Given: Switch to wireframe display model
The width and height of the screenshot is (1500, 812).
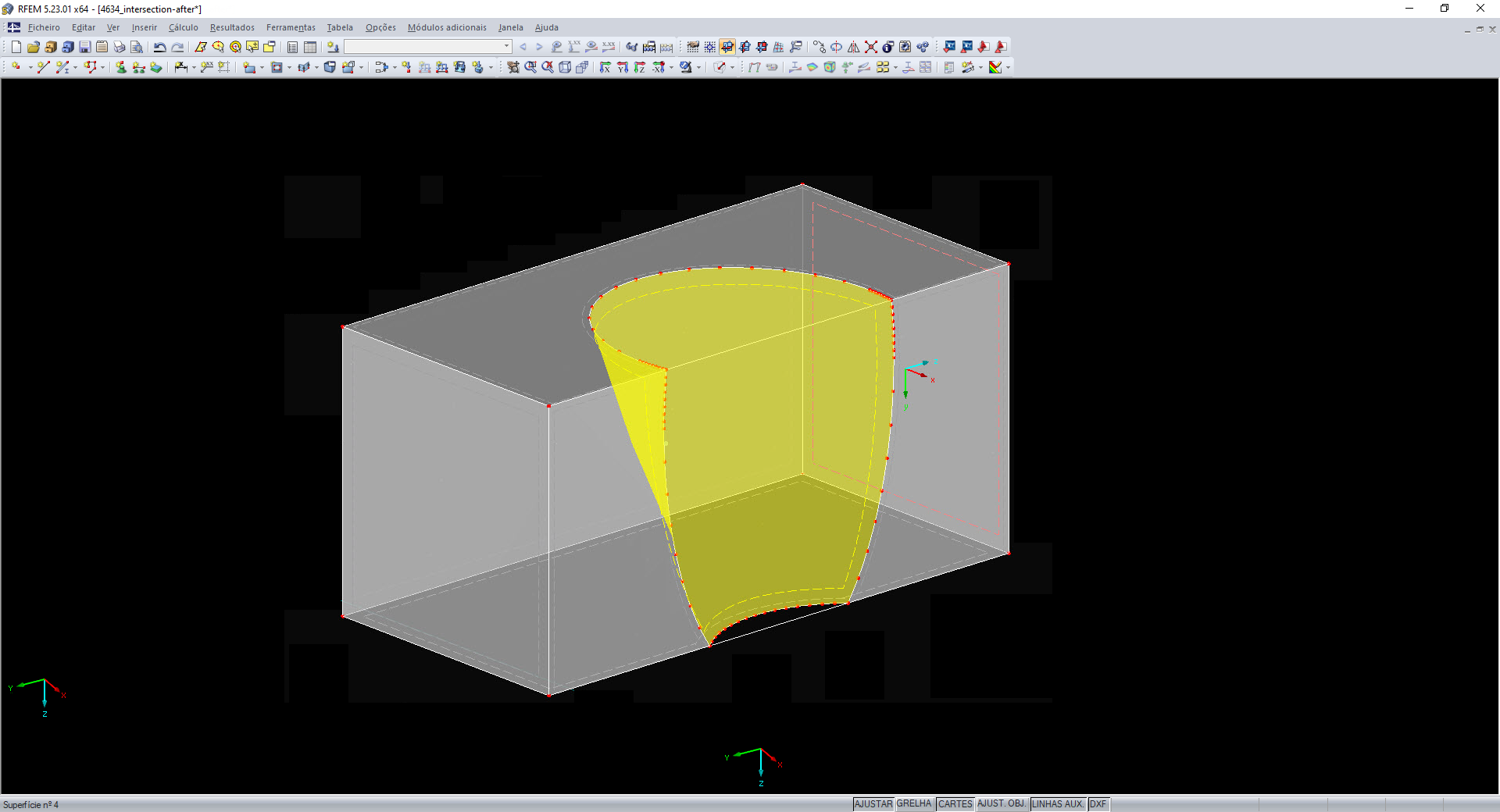Looking at the screenshot, I should [565, 67].
